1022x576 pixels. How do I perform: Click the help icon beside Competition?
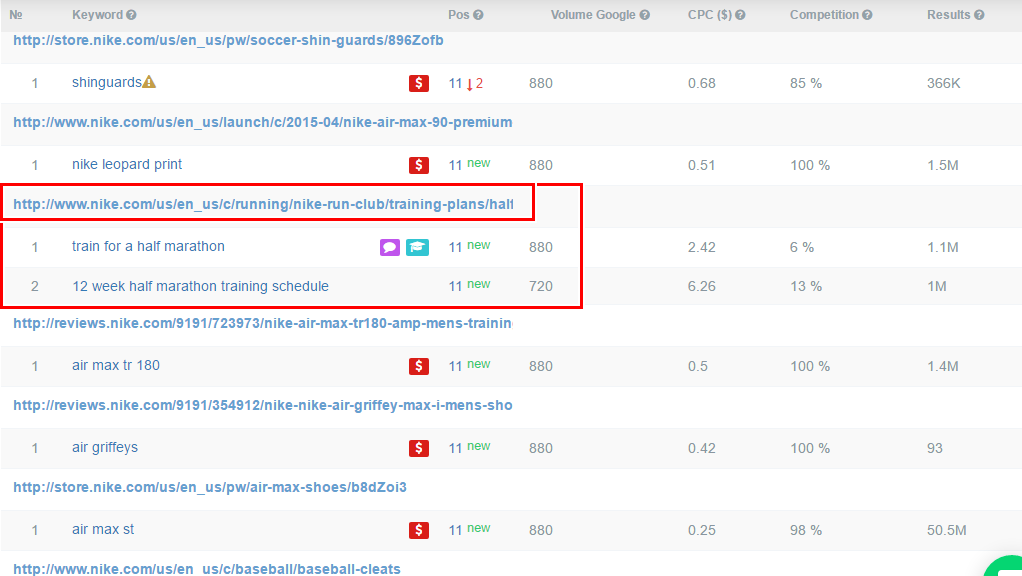tap(867, 15)
